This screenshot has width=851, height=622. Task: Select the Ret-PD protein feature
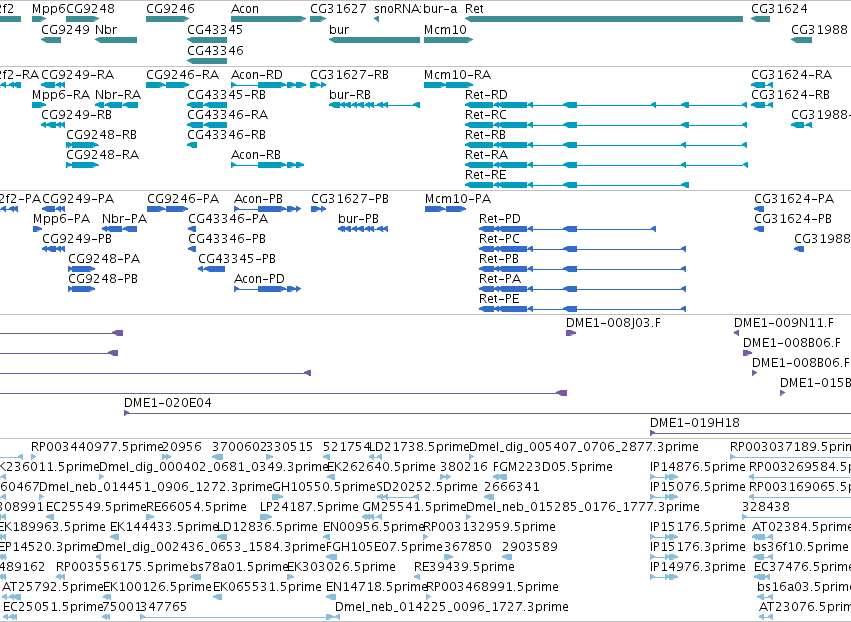click(x=568, y=229)
